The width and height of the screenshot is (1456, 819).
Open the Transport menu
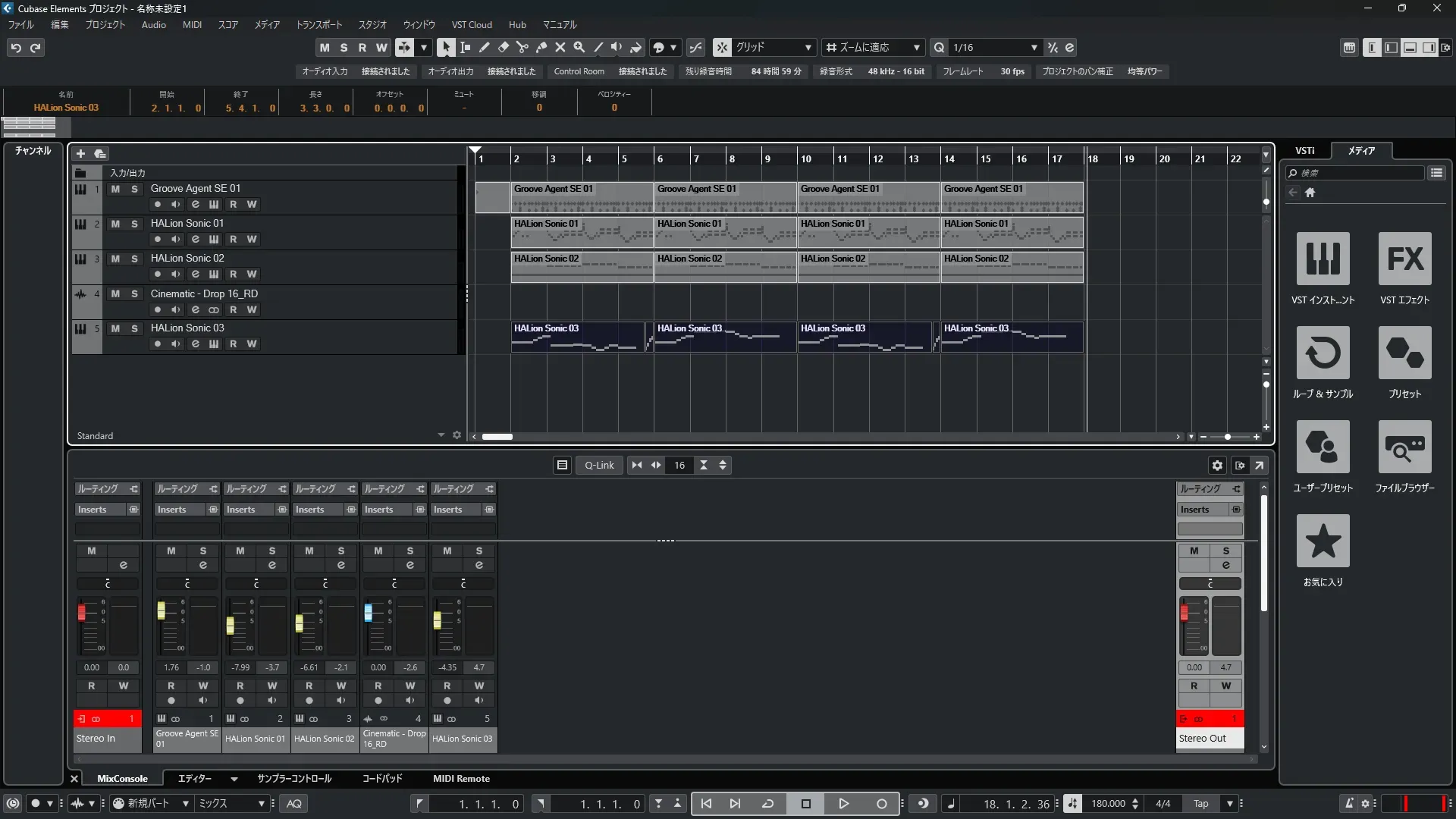coord(318,24)
